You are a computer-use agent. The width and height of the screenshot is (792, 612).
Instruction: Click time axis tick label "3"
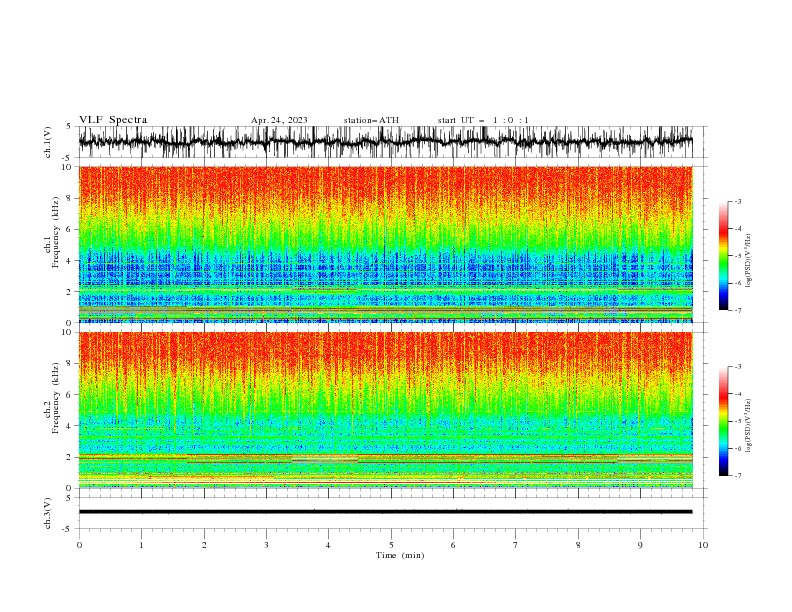click(266, 545)
